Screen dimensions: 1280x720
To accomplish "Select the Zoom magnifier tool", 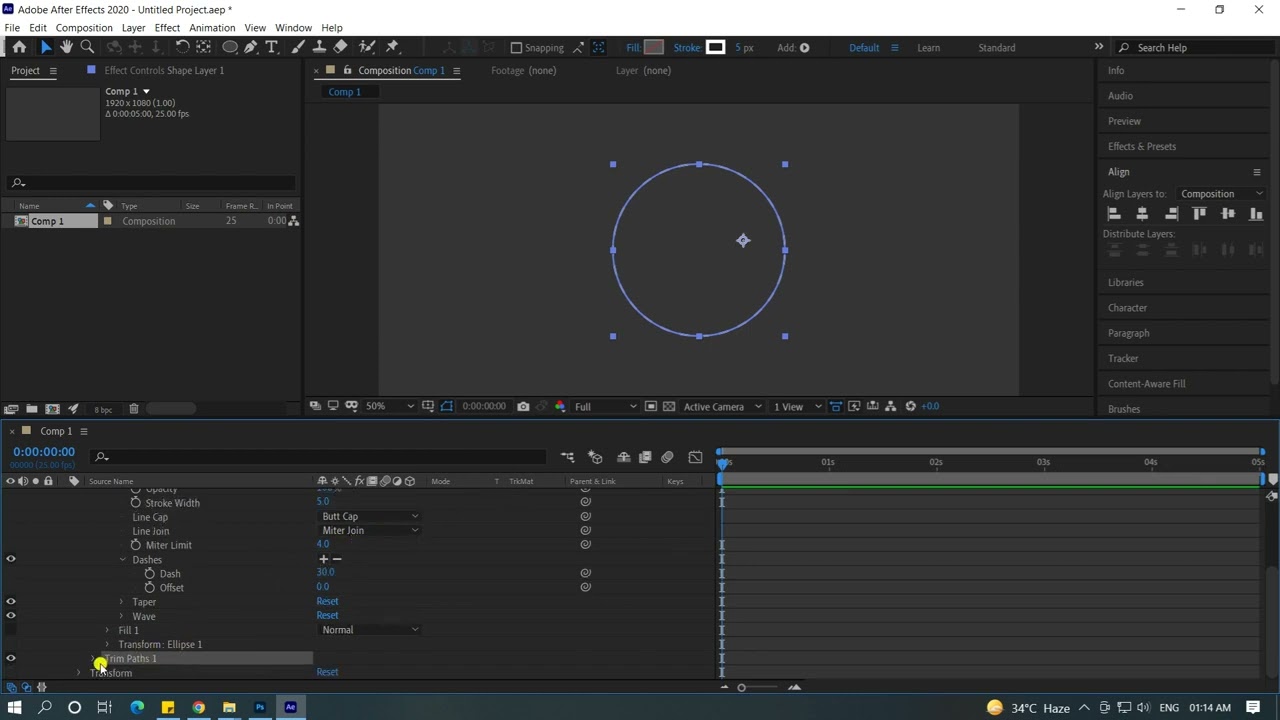I will (87, 47).
